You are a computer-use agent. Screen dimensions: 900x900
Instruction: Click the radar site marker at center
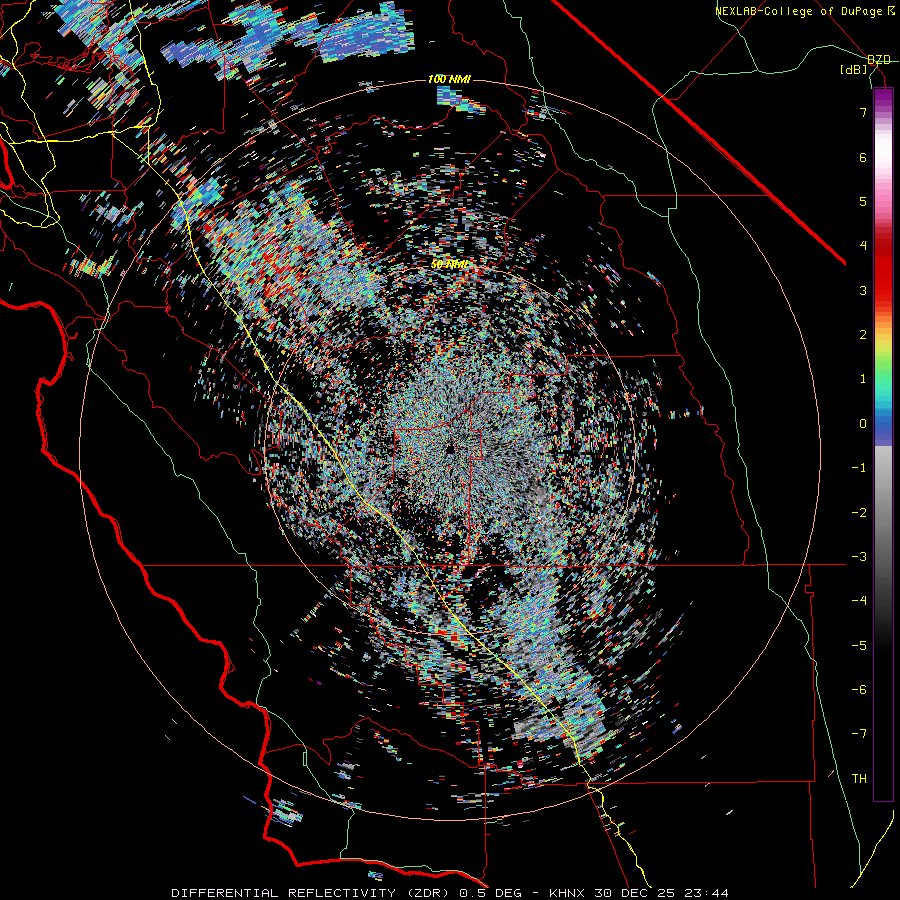point(451,449)
